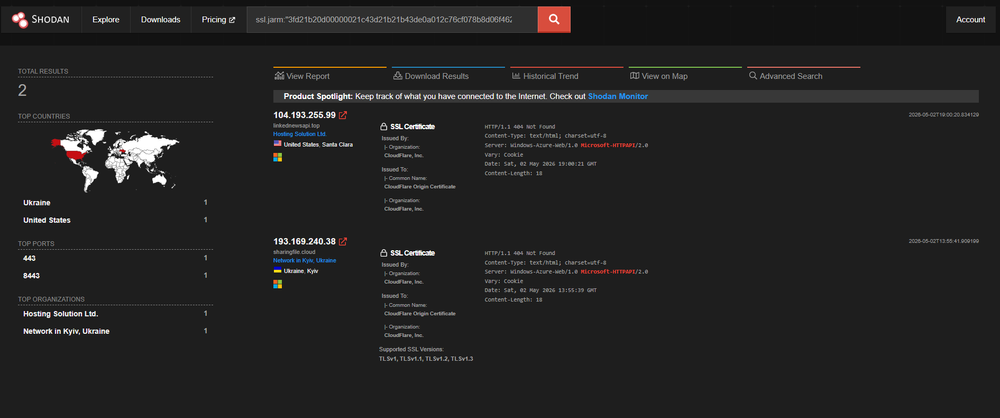
Task: Click the TLSv1, TLSv1.1, TLSv1.2, TLSv1.3 text
Action: point(426,359)
